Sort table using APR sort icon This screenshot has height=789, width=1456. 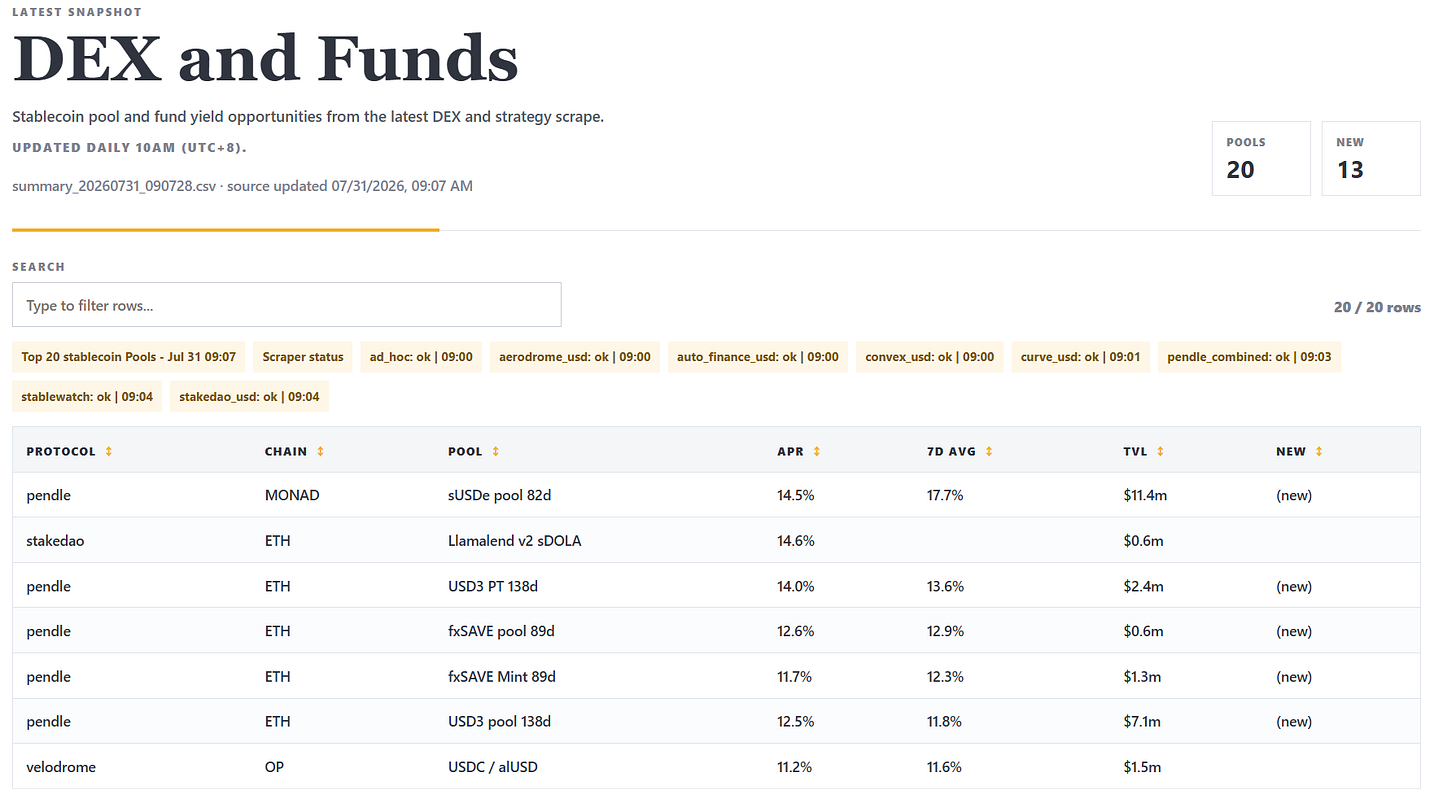click(x=816, y=452)
